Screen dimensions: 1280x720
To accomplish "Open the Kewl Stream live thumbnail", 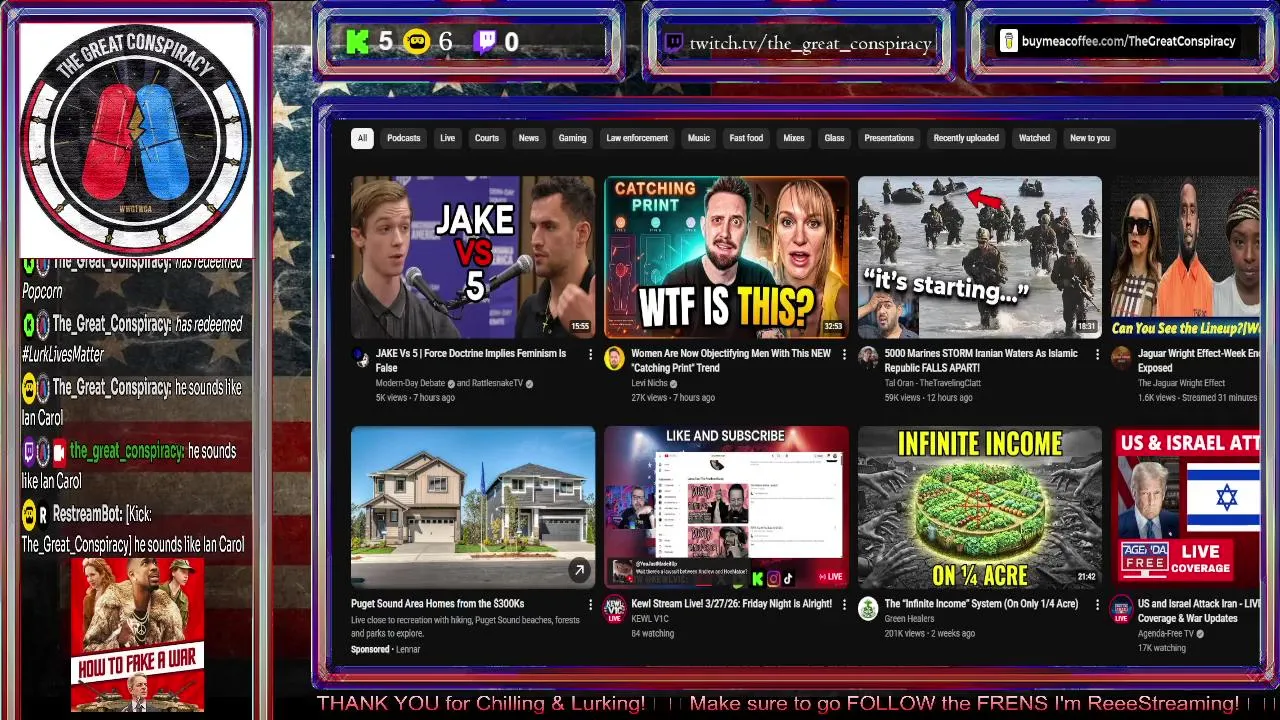I will pos(726,507).
